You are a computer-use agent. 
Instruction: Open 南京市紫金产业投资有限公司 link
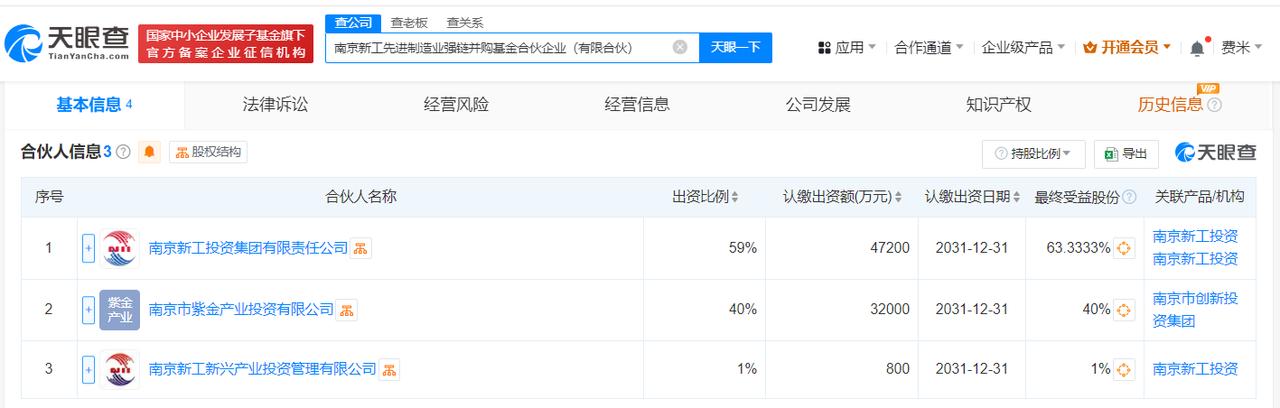tap(241, 309)
